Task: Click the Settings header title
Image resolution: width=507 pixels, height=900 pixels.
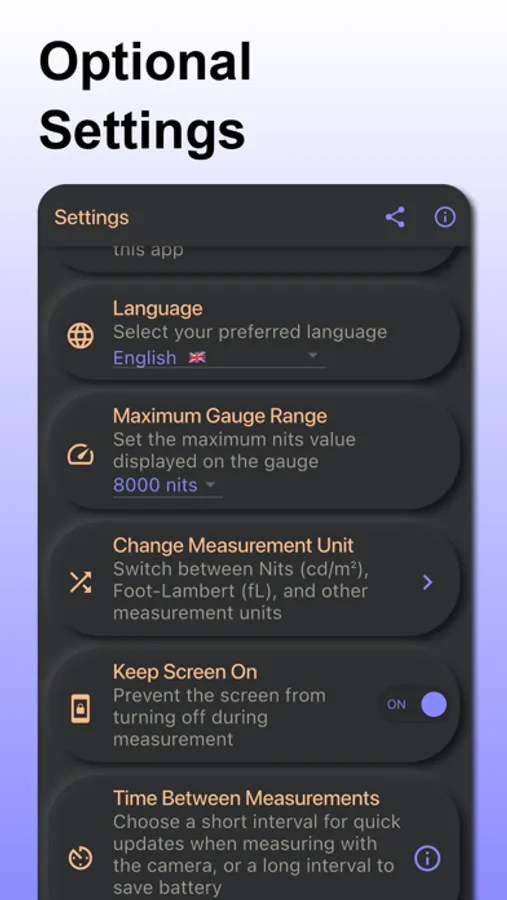Action: [x=91, y=218]
